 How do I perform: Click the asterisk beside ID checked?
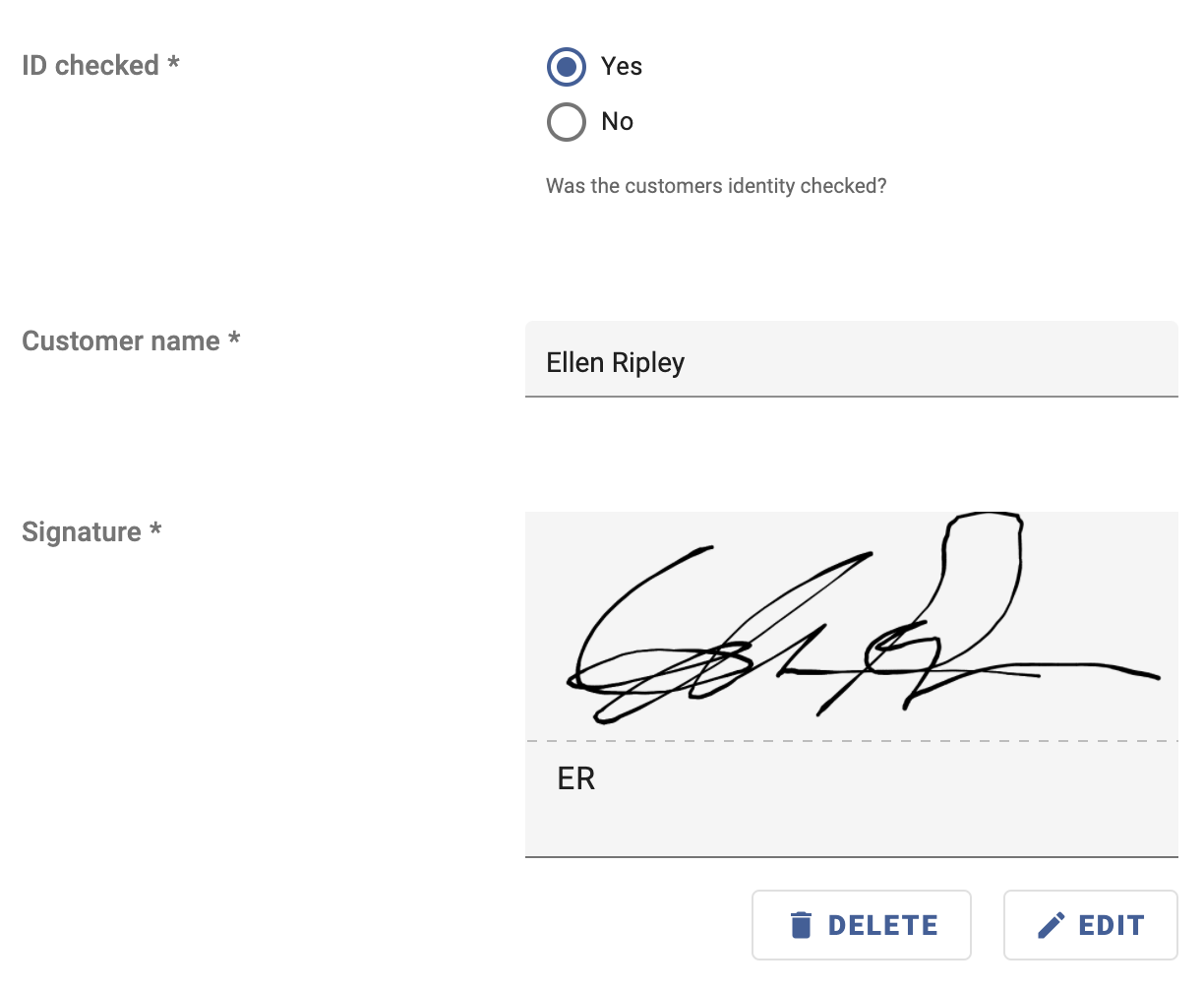click(x=173, y=63)
